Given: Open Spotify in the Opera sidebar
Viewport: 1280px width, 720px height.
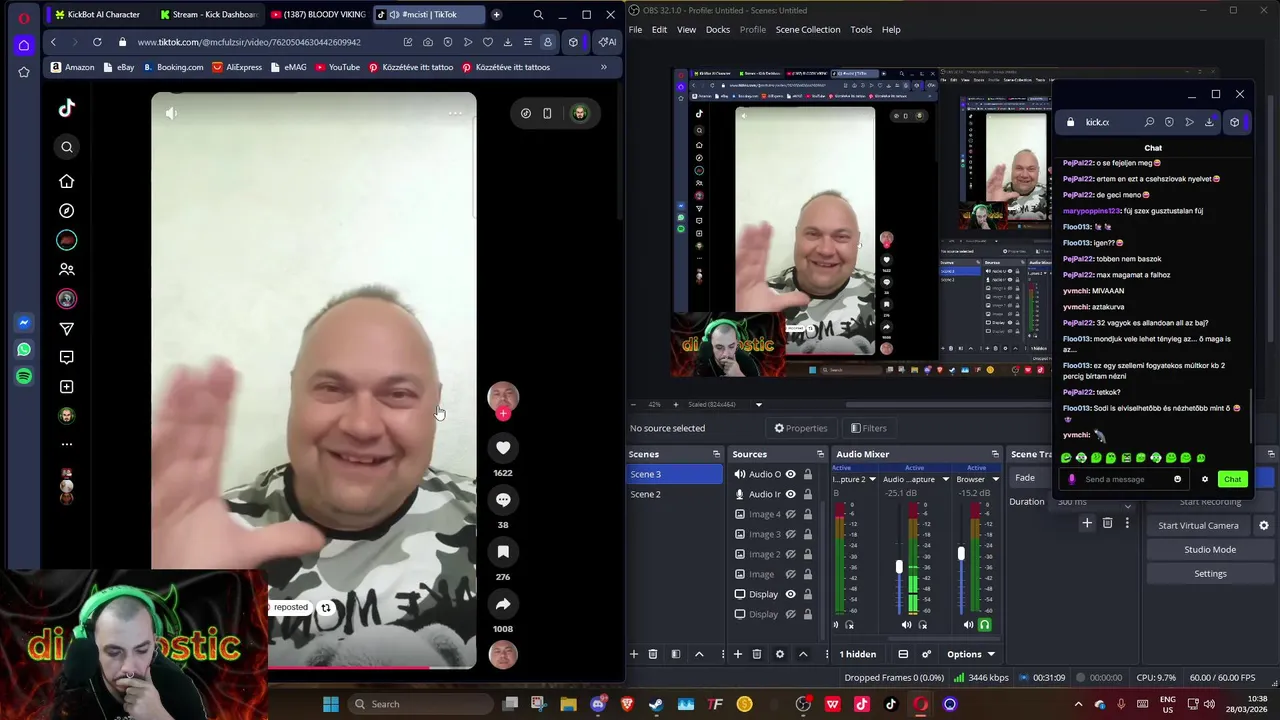Looking at the screenshot, I should [24, 376].
